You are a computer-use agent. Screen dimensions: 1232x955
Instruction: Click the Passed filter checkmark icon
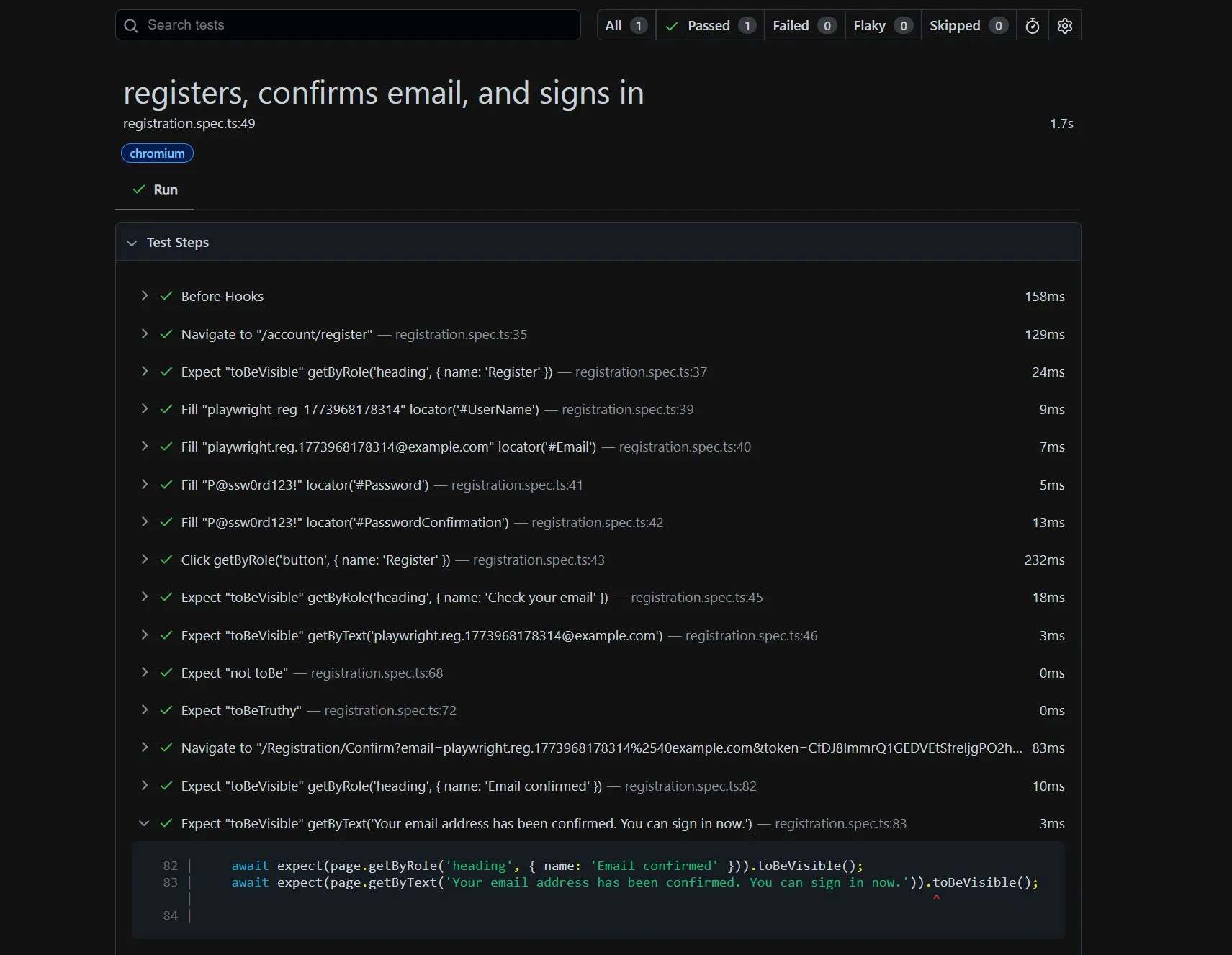click(x=672, y=26)
